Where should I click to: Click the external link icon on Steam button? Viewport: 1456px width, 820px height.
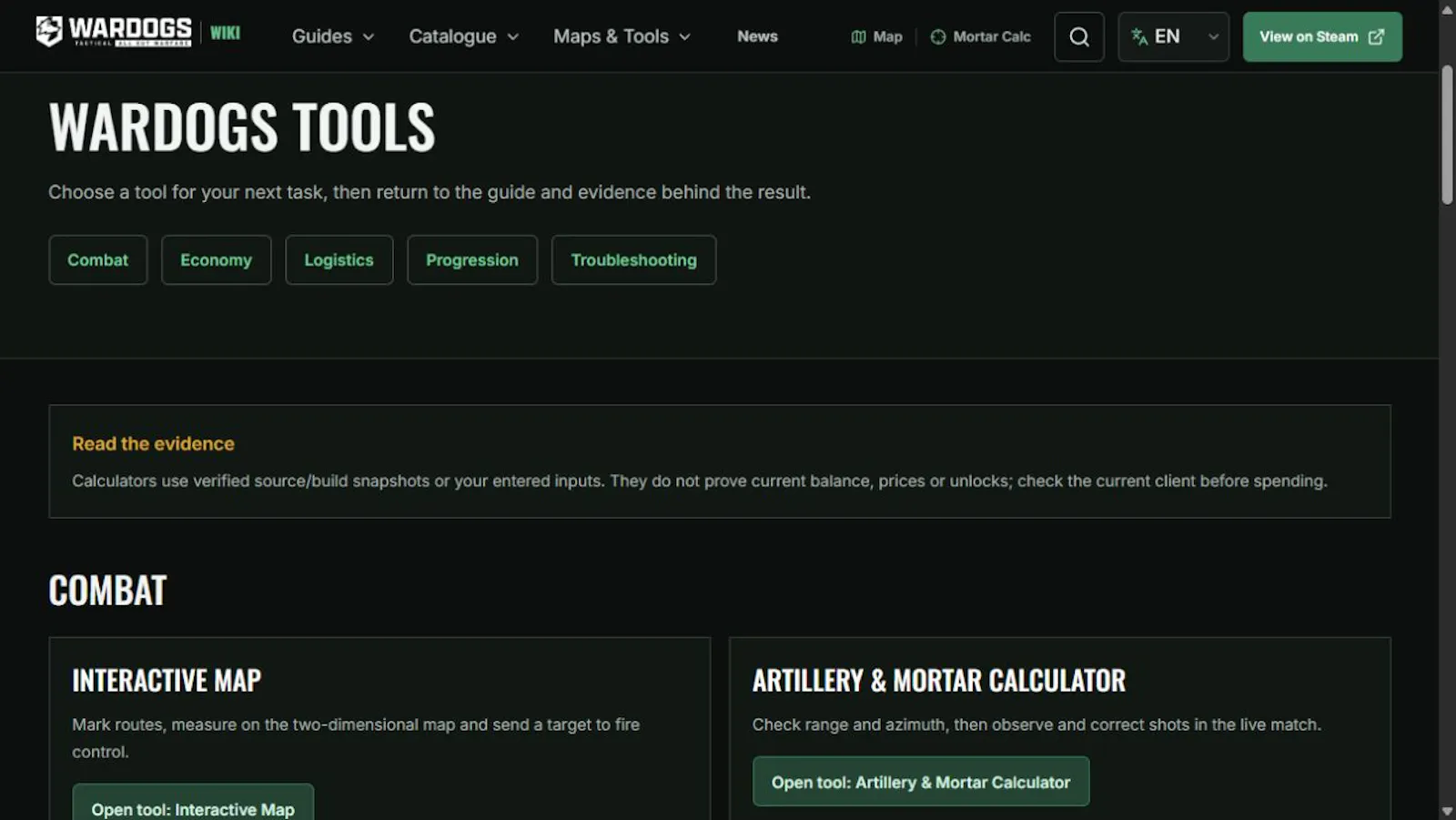click(x=1376, y=36)
